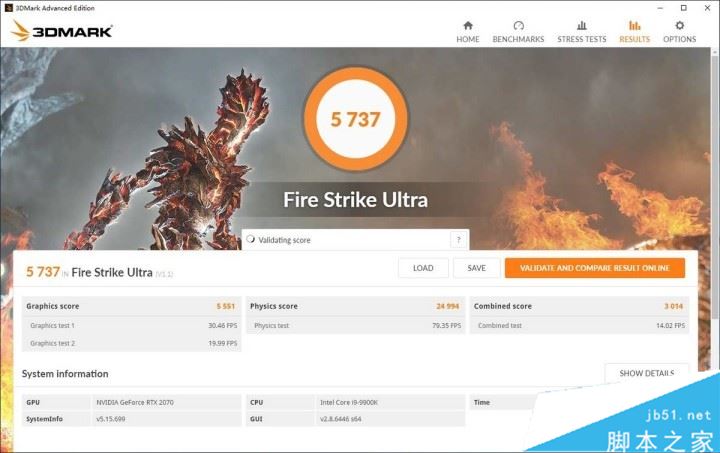Click the LOAD button
Viewport: 720px width, 453px height.
click(x=423, y=268)
